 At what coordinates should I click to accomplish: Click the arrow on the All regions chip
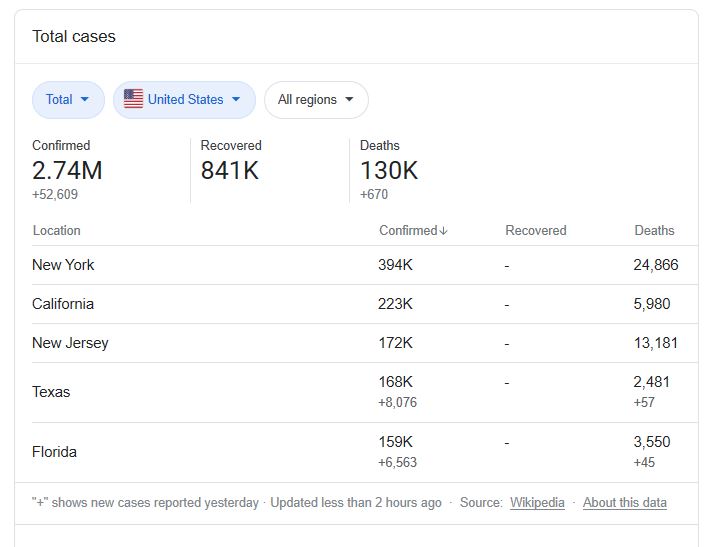[349, 99]
